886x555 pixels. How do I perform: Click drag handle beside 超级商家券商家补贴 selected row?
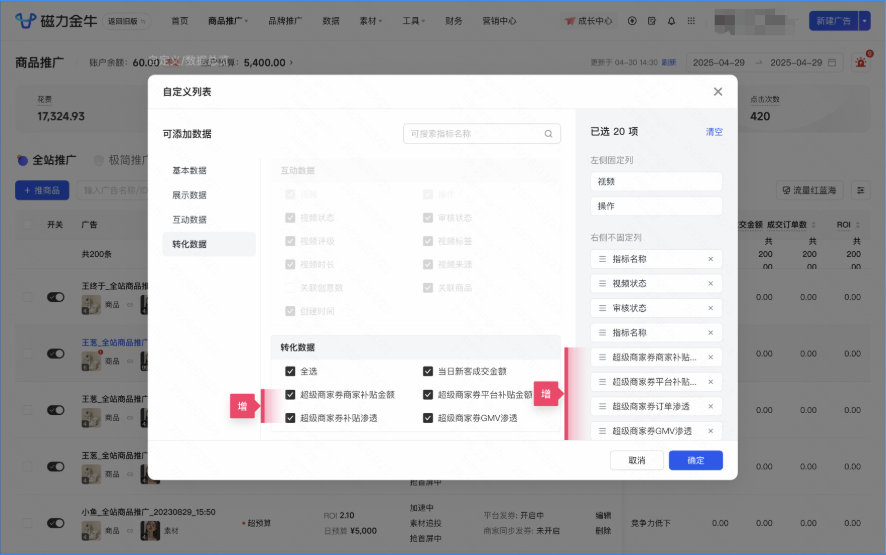(602, 357)
